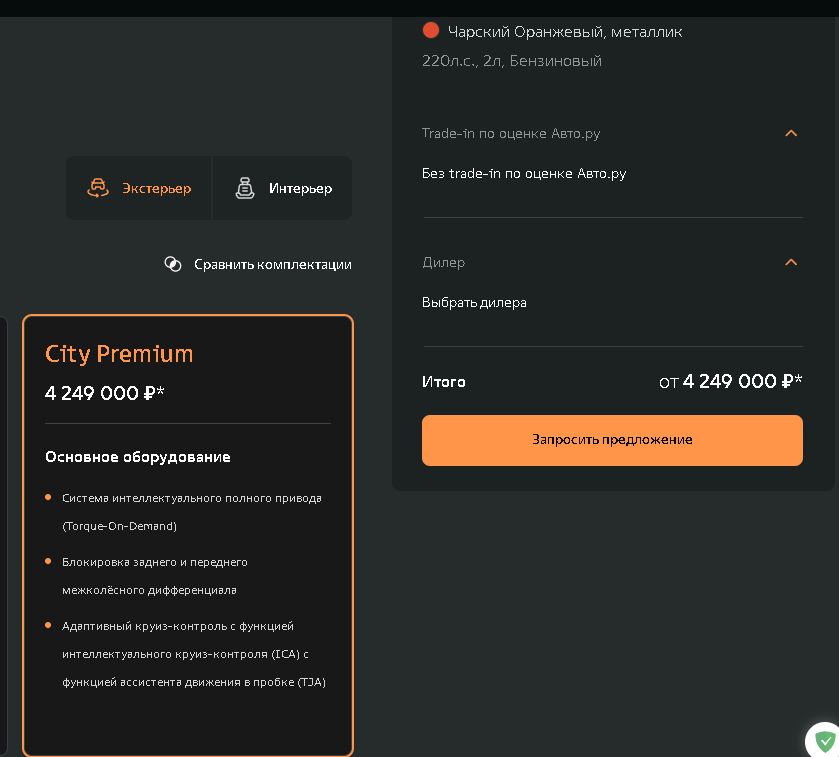
Task: Open Сравнить комплектации link
Action: (x=272, y=264)
